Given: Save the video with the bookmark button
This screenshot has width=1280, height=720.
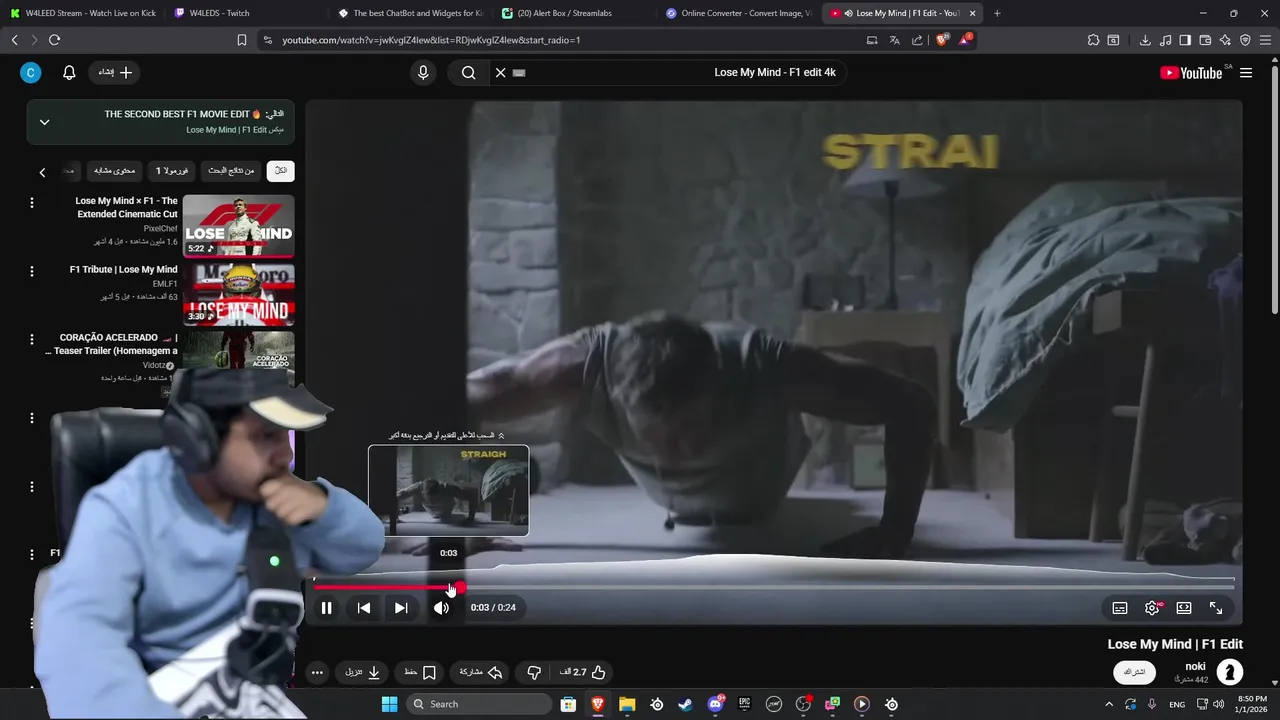Looking at the screenshot, I should coord(420,672).
